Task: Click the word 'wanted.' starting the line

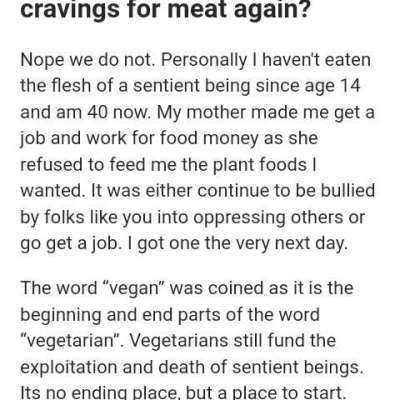Action: (x=51, y=191)
